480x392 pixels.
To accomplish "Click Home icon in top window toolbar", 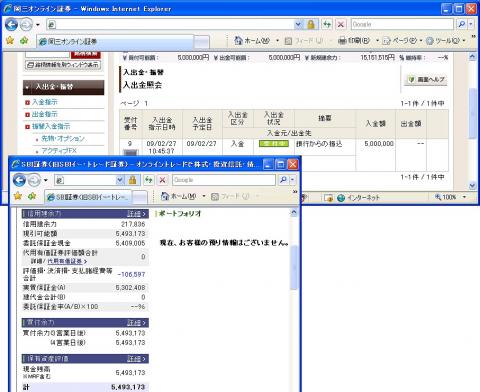I will click(x=238, y=41).
